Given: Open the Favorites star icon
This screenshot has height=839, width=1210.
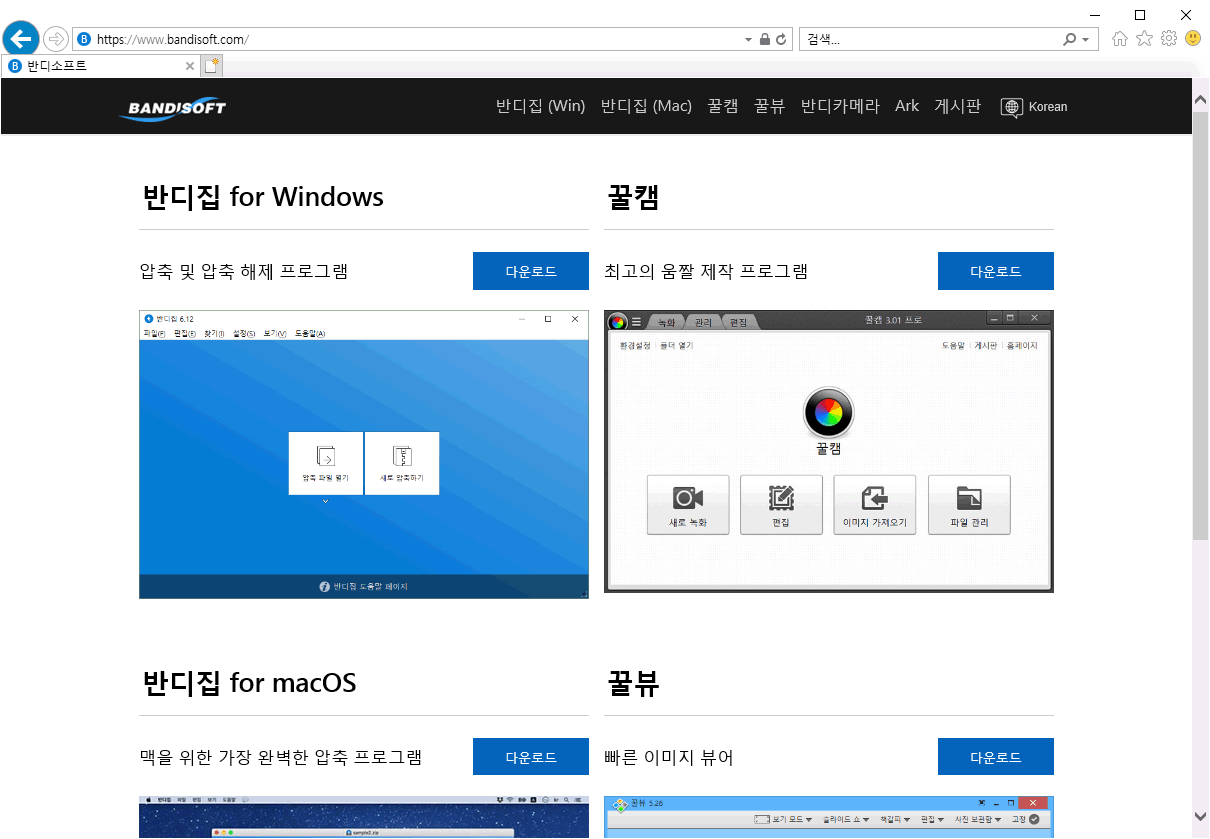Looking at the screenshot, I should point(1144,39).
